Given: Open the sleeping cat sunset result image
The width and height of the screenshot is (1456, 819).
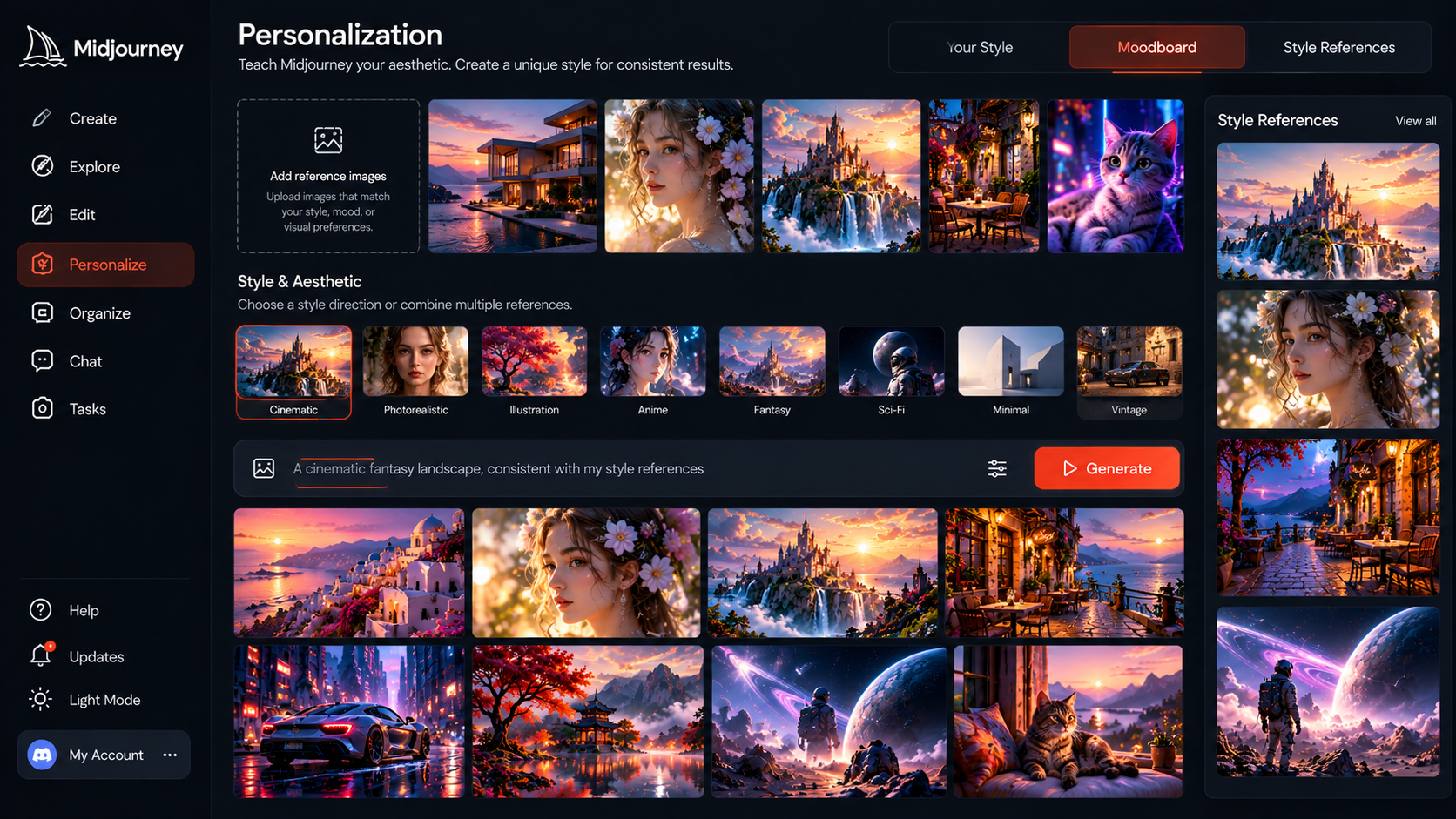Looking at the screenshot, I should tap(1068, 722).
